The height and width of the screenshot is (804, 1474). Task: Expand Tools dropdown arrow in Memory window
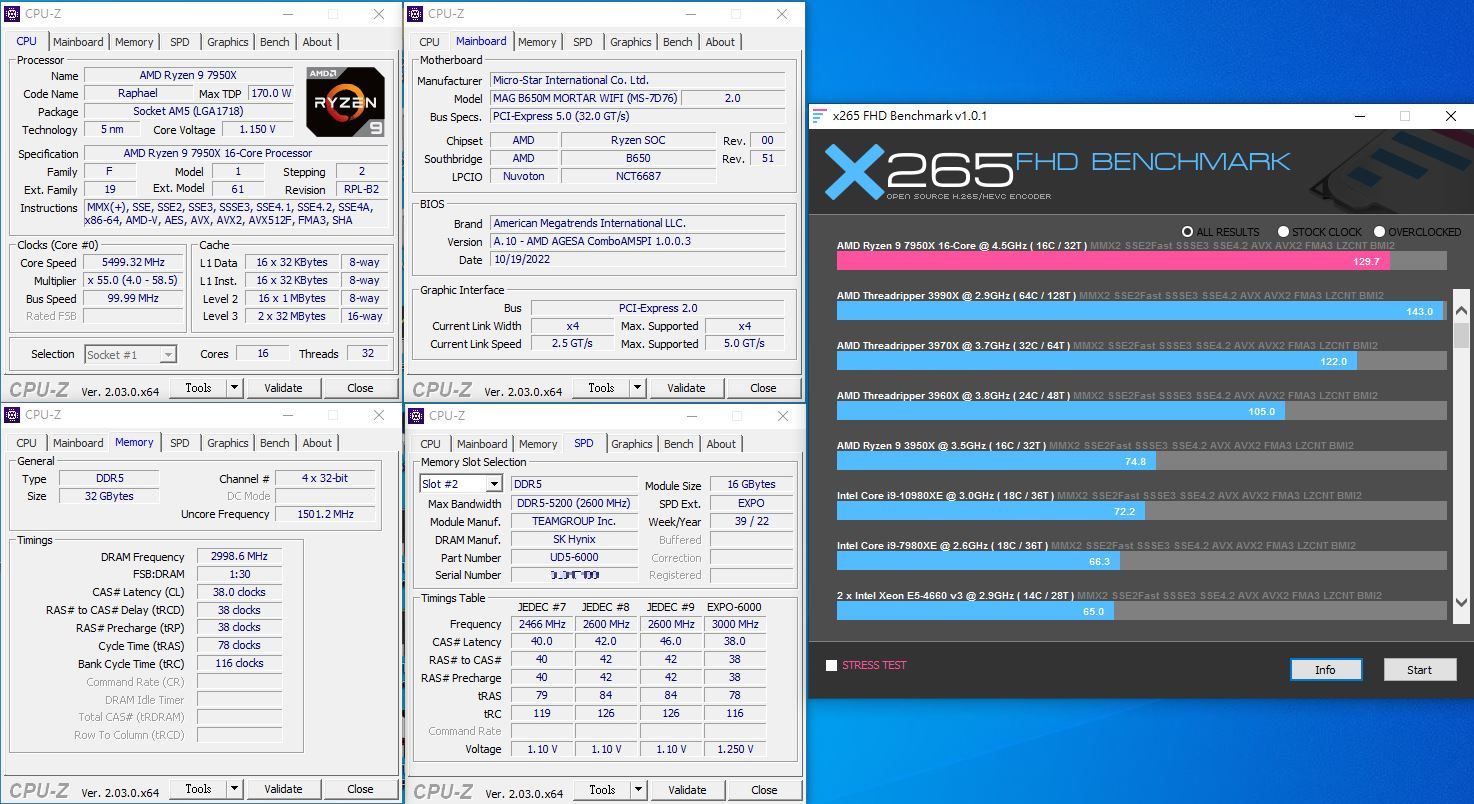tap(235, 789)
